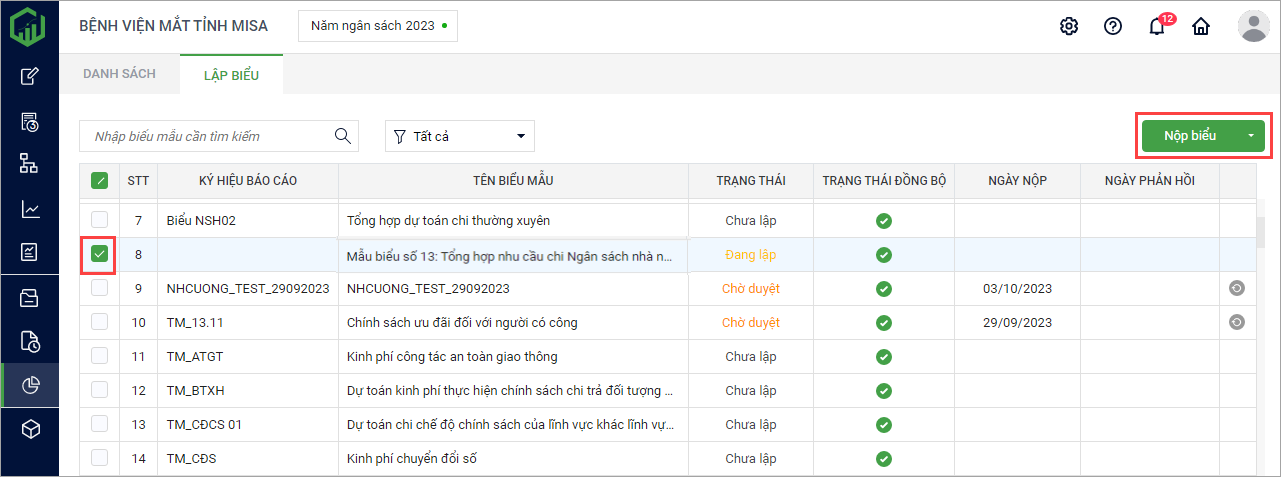Click the recall icon for row 9

1237,288
